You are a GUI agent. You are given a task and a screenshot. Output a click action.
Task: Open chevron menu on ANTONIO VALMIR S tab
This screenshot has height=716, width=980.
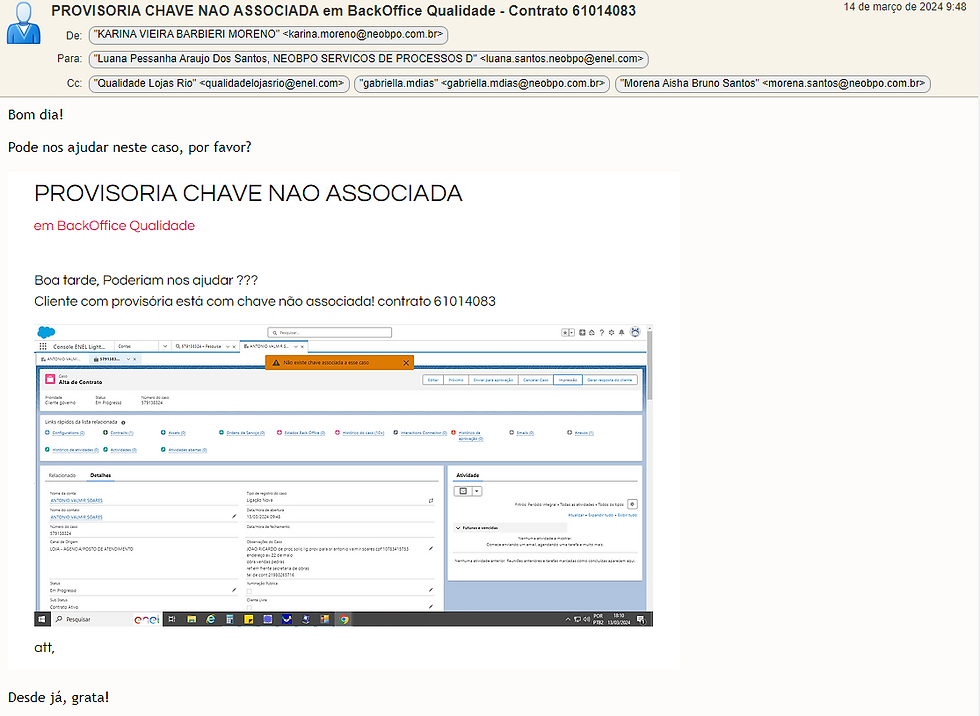[296, 346]
